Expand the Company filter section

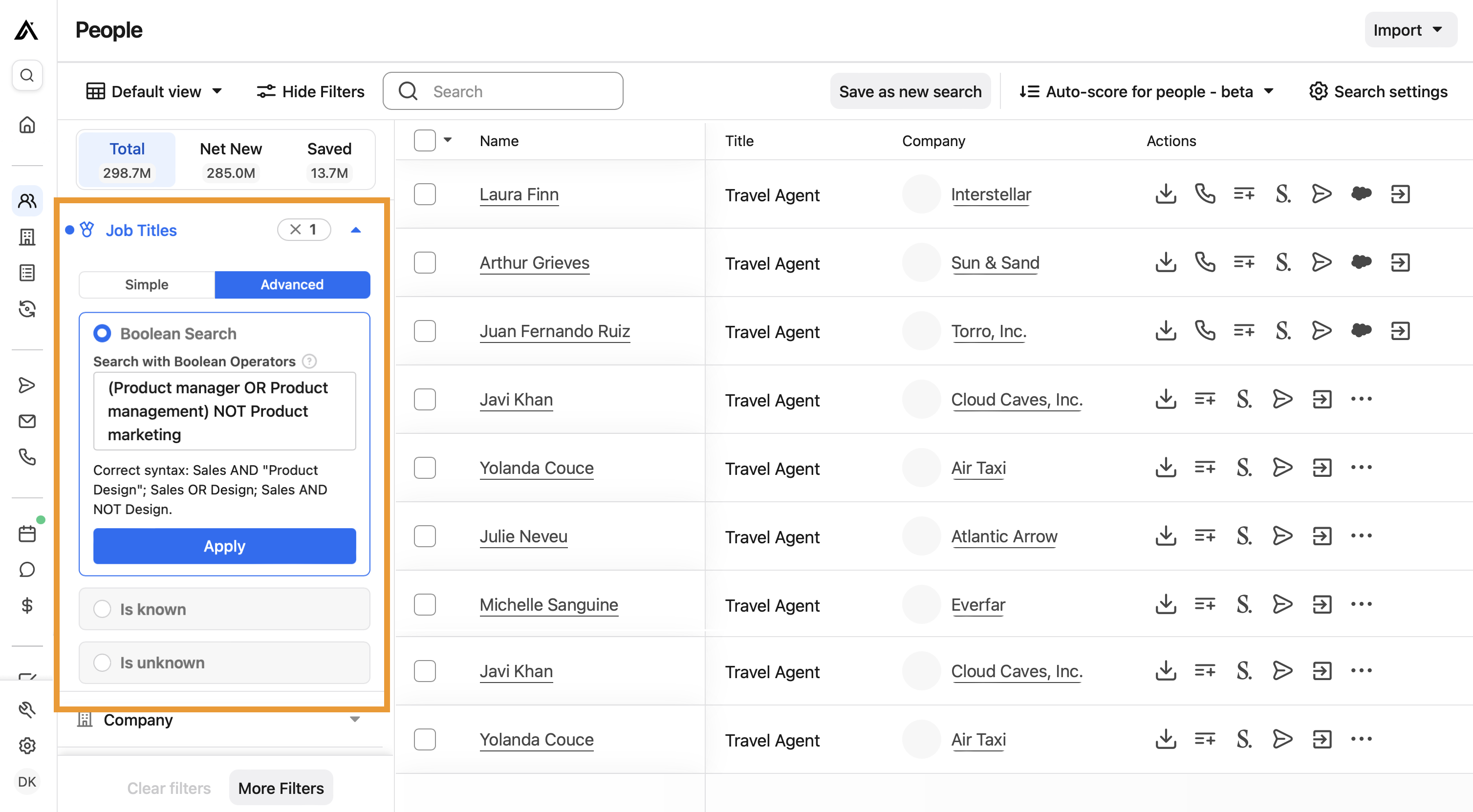tap(355, 719)
